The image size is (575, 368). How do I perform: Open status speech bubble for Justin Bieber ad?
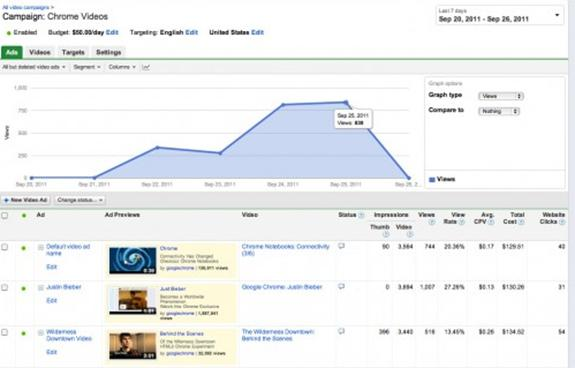point(341,286)
